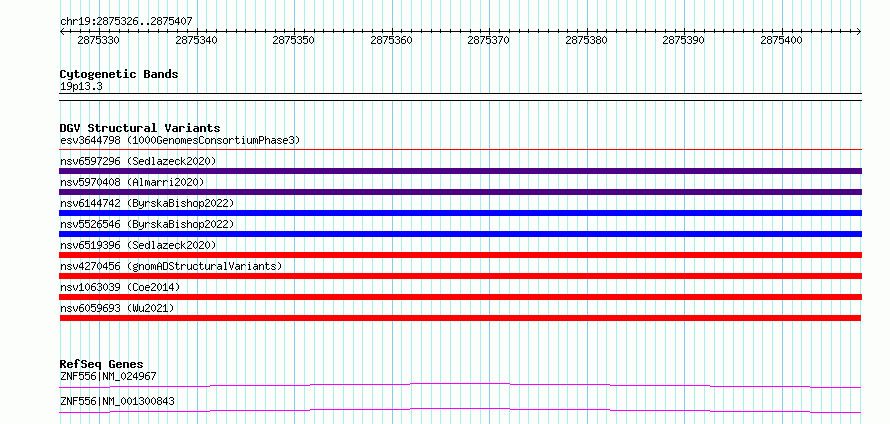Click ruler coordinate label 2875380

pos(586,40)
